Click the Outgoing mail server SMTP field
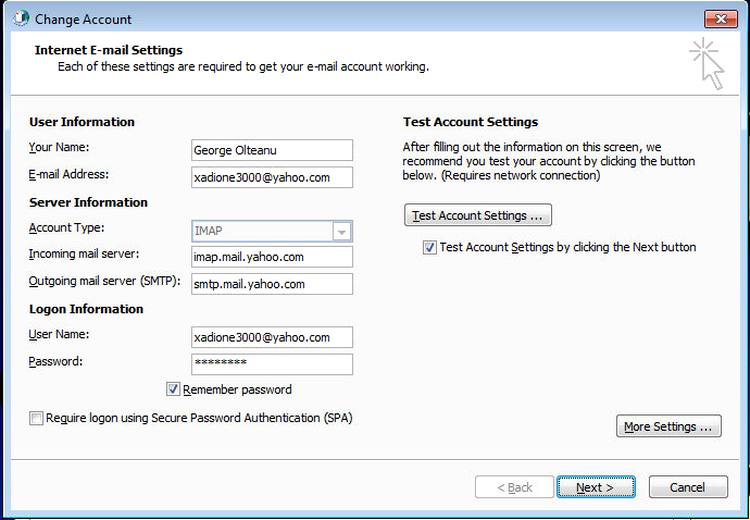750x520 pixels. 272,284
